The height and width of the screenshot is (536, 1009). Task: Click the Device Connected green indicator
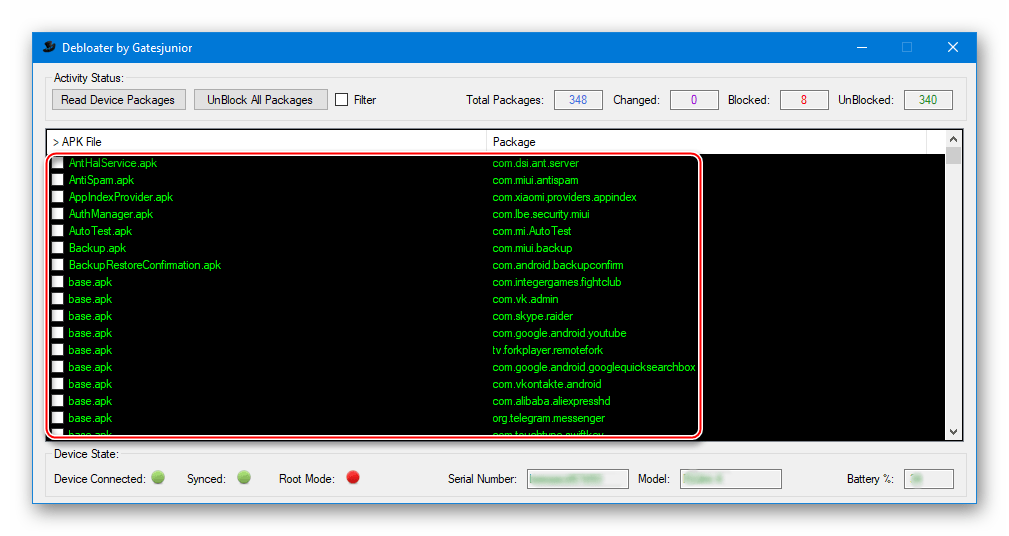point(158,477)
